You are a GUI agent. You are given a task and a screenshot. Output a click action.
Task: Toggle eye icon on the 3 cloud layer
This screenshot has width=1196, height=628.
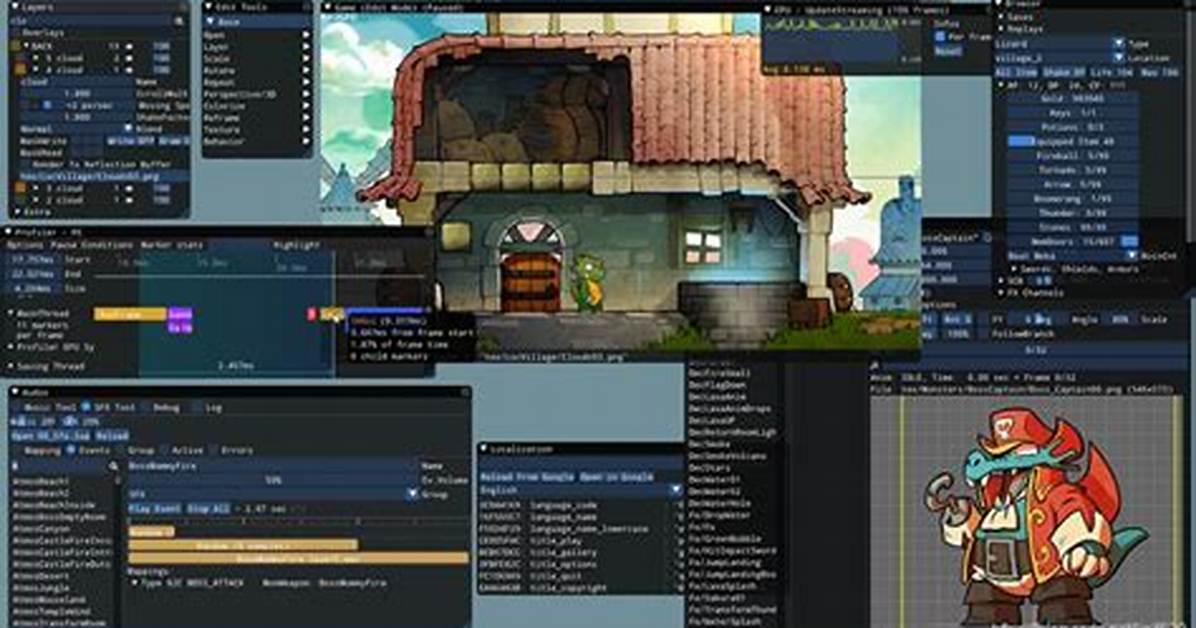tap(129, 188)
